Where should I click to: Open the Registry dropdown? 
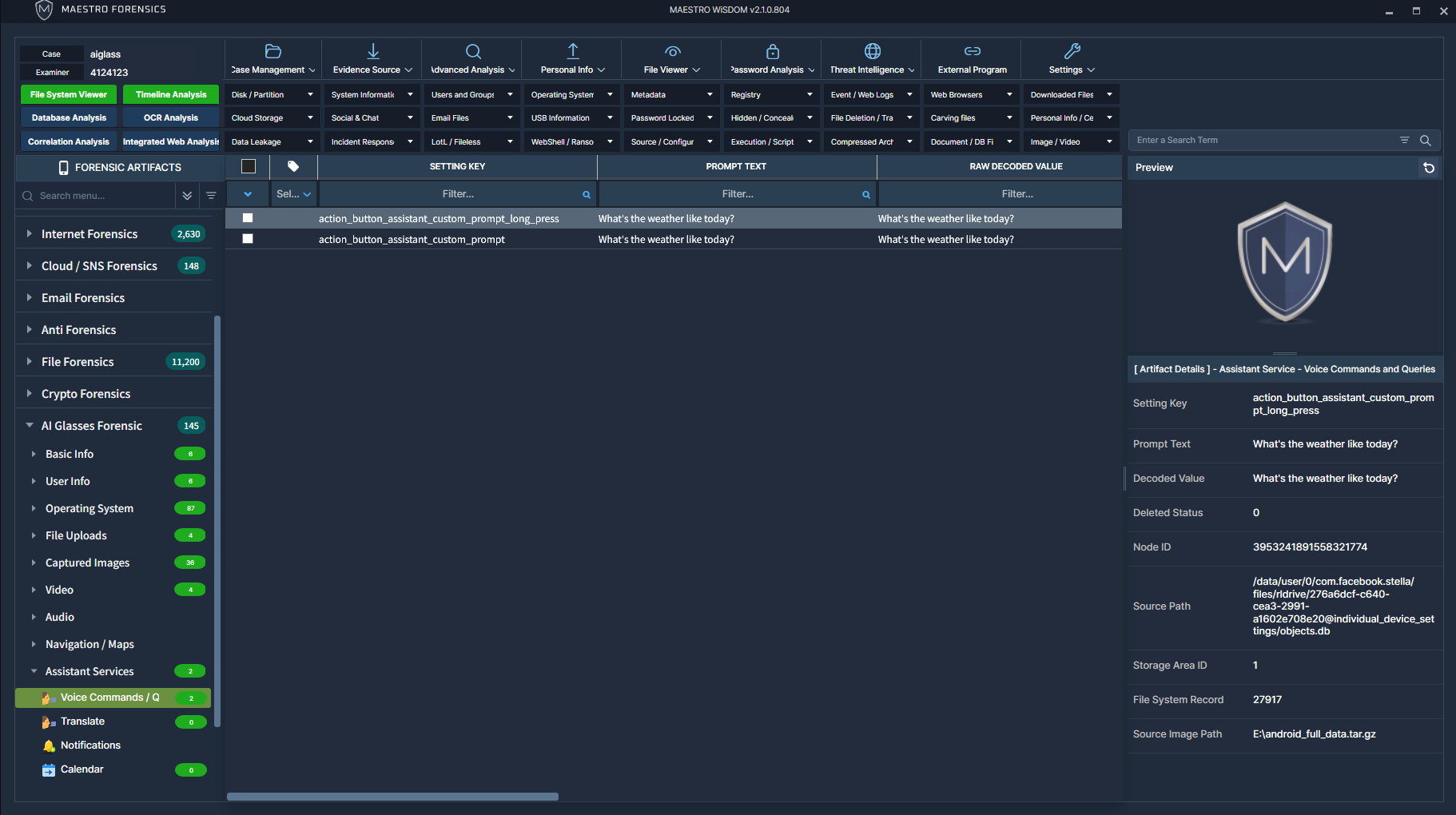tap(772, 94)
